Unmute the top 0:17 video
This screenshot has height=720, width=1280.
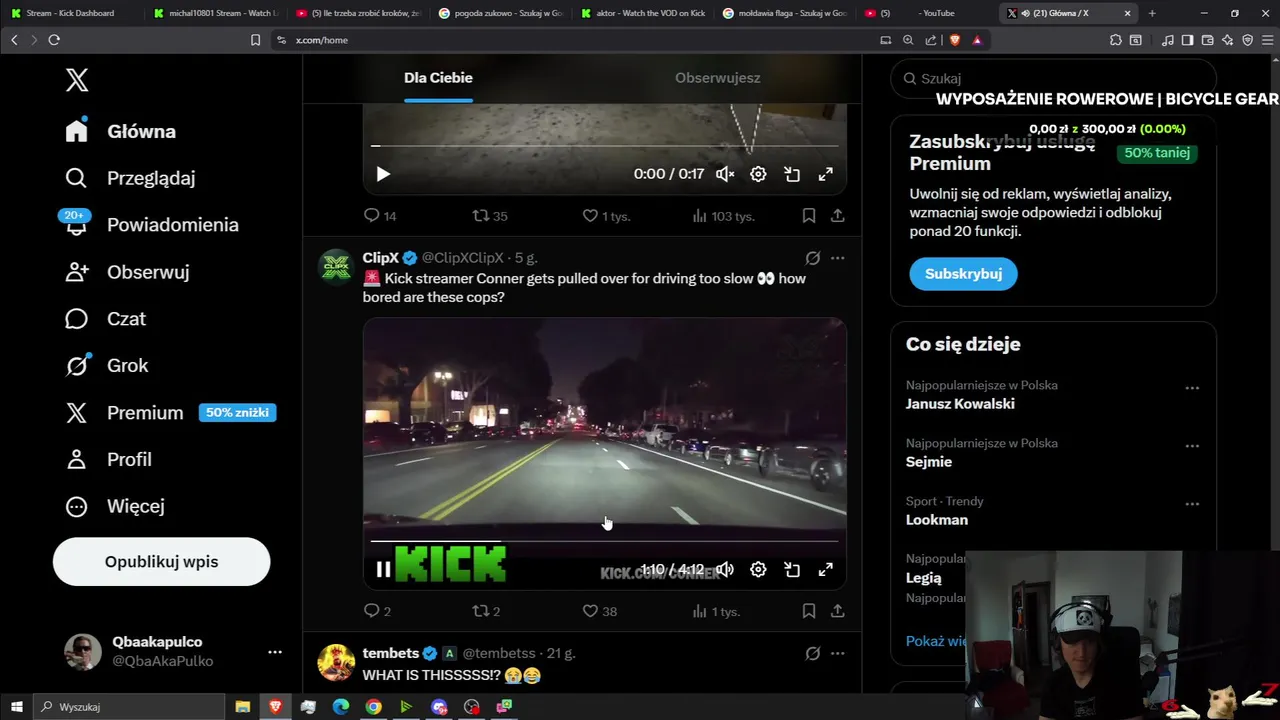(x=725, y=174)
